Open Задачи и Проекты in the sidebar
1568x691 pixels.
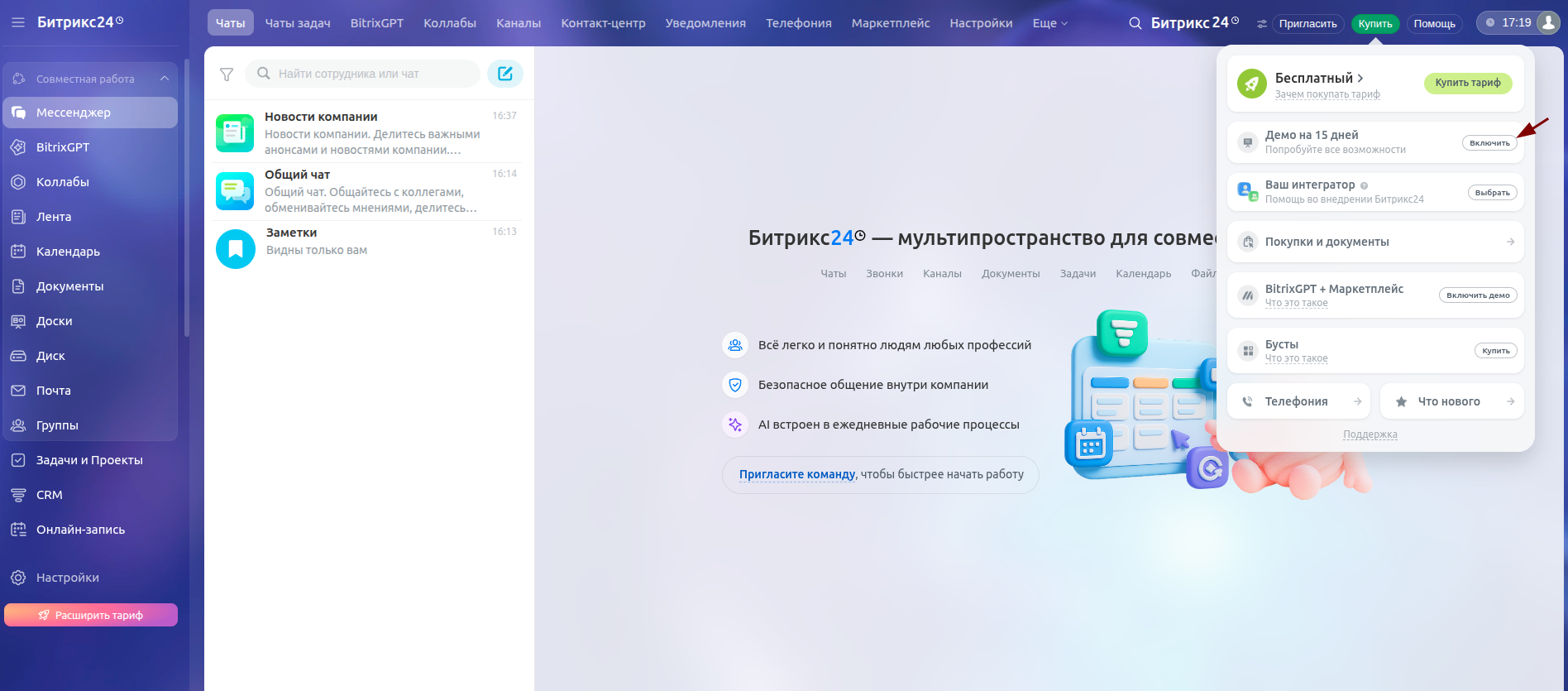point(90,460)
